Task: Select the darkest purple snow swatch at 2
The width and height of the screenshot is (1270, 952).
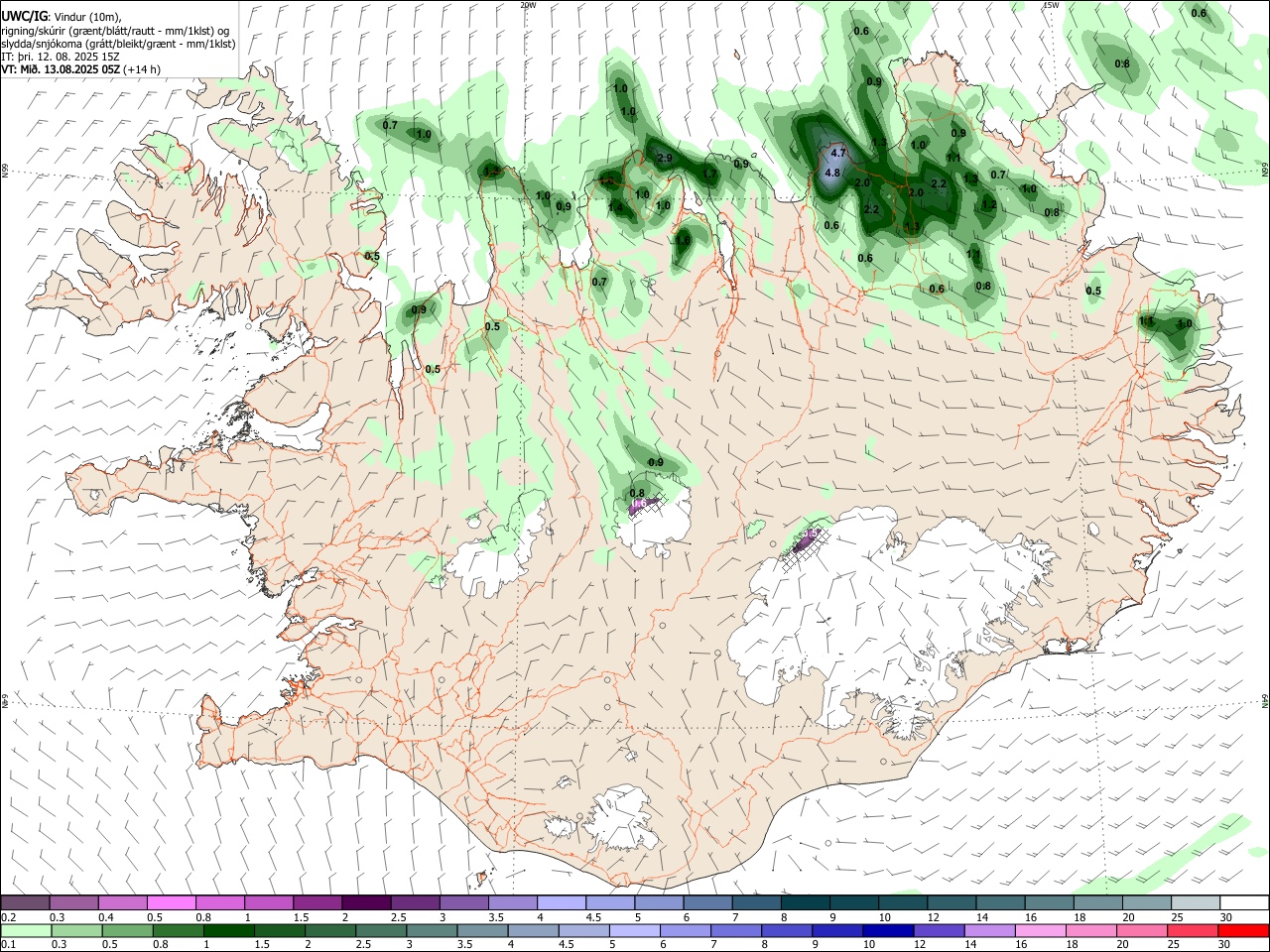Action: coord(366,902)
